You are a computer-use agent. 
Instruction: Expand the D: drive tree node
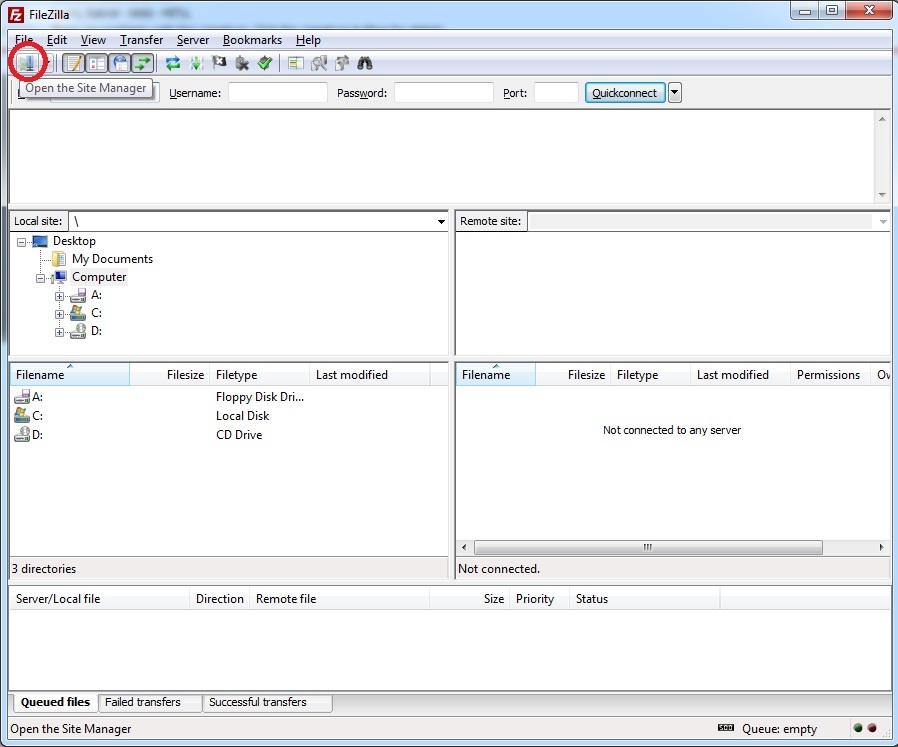click(x=59, y=332)
